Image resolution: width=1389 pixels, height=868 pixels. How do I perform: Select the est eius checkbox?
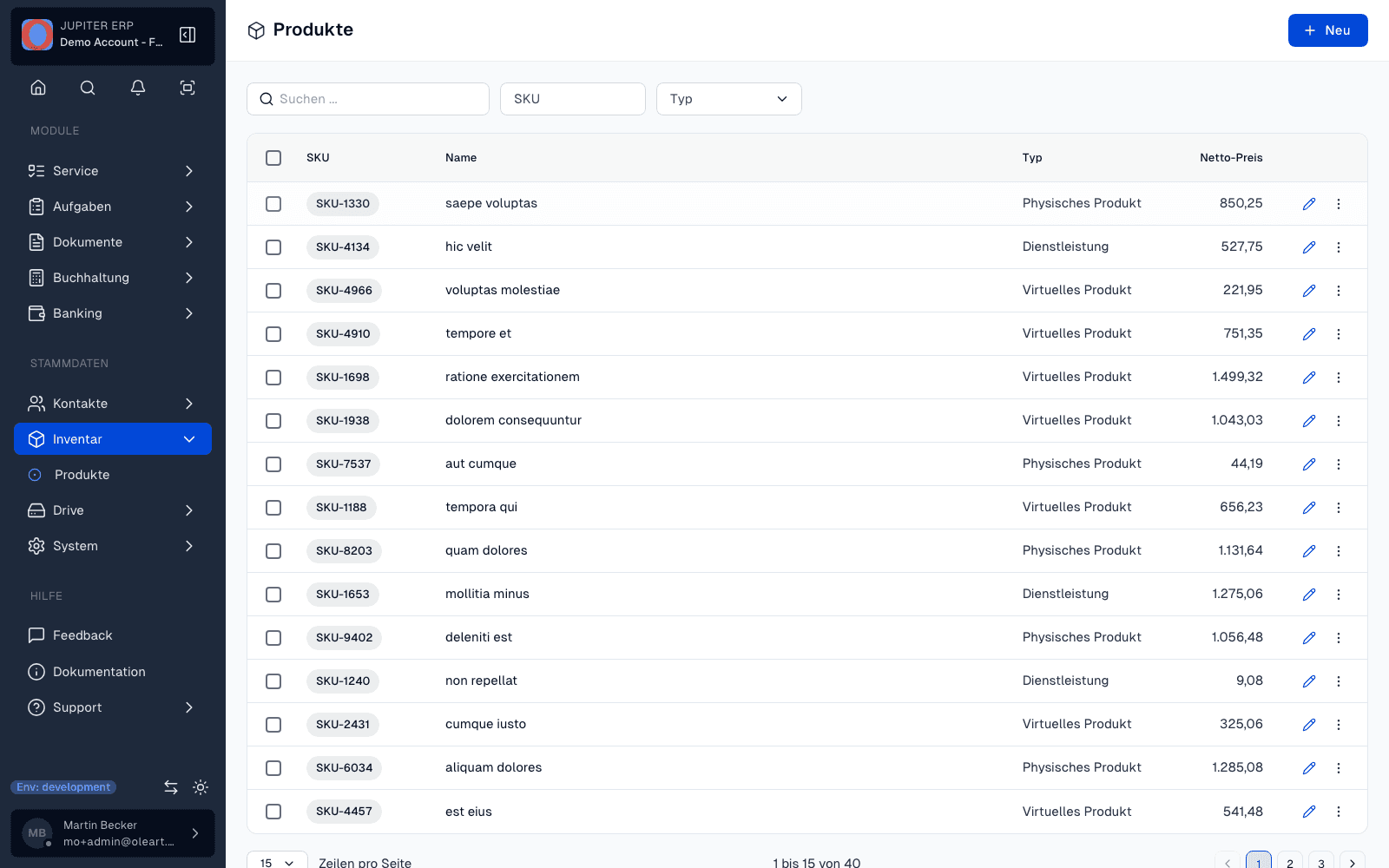point(273,812)
